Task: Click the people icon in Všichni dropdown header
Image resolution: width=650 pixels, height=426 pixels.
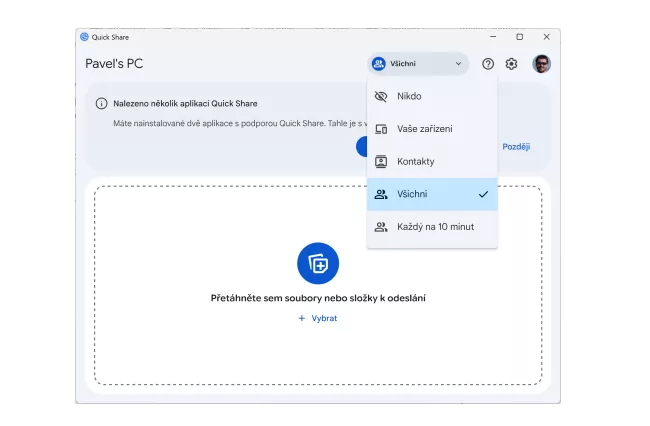Action: (378, 64)
